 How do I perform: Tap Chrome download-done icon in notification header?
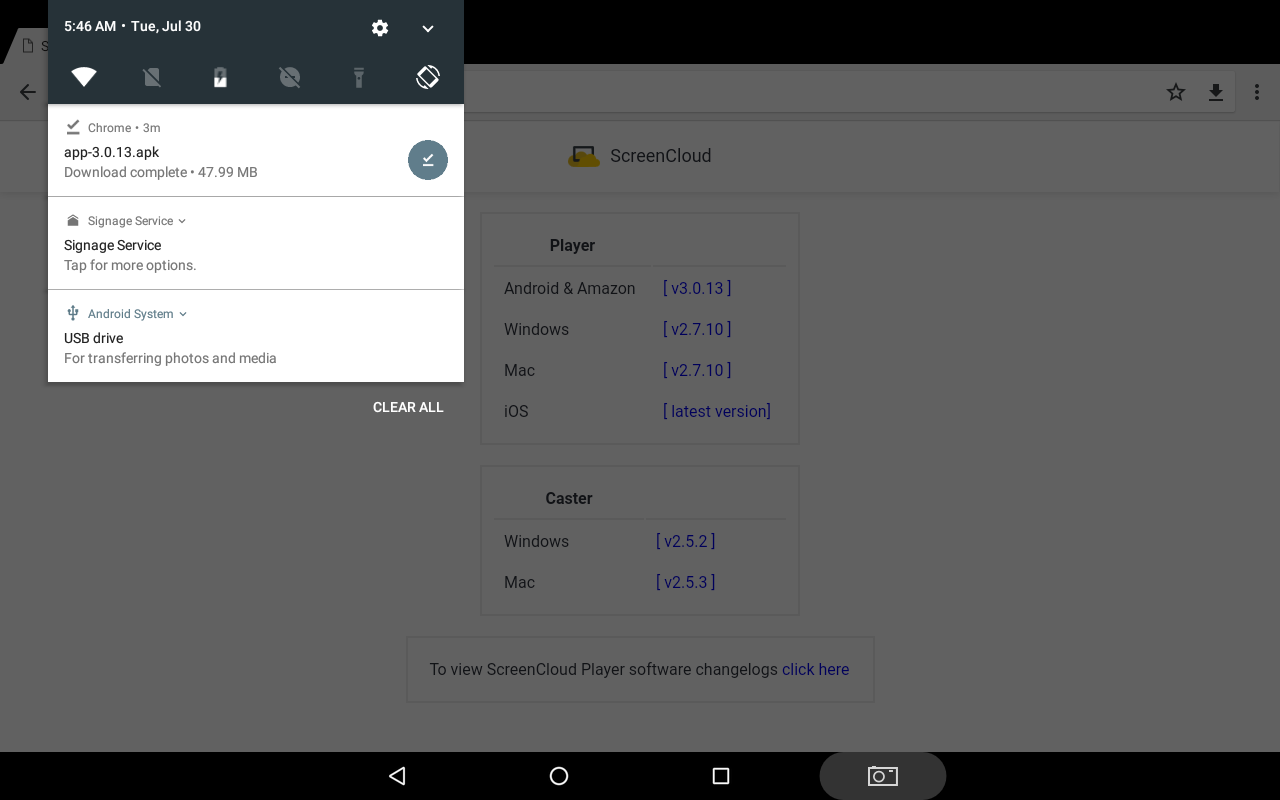pyautogui.click(x=73, y=127)
